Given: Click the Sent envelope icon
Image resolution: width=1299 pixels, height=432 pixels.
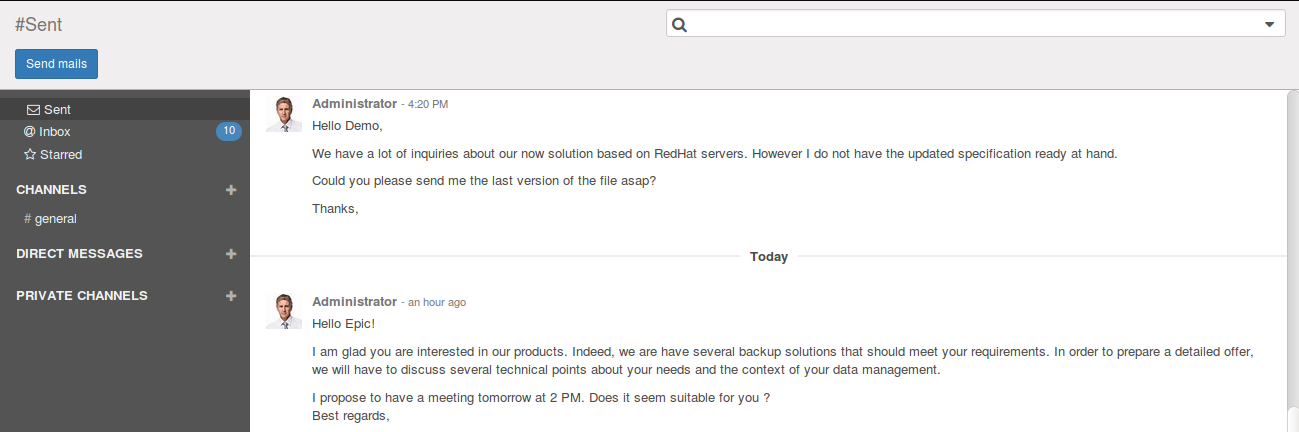Looking at the screenshot, I should pos(33,109).
